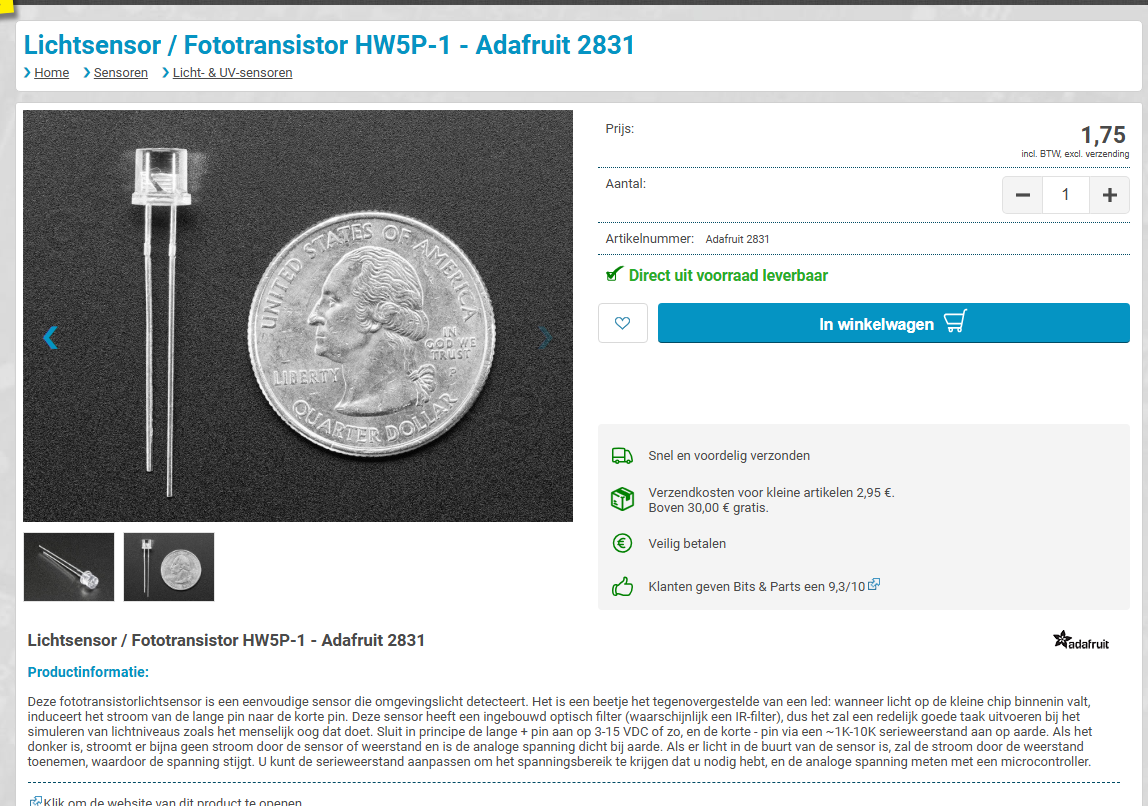Show next product image with right arrow
1148x806 pixels.
pyautogui.click(x=545, y=338)
